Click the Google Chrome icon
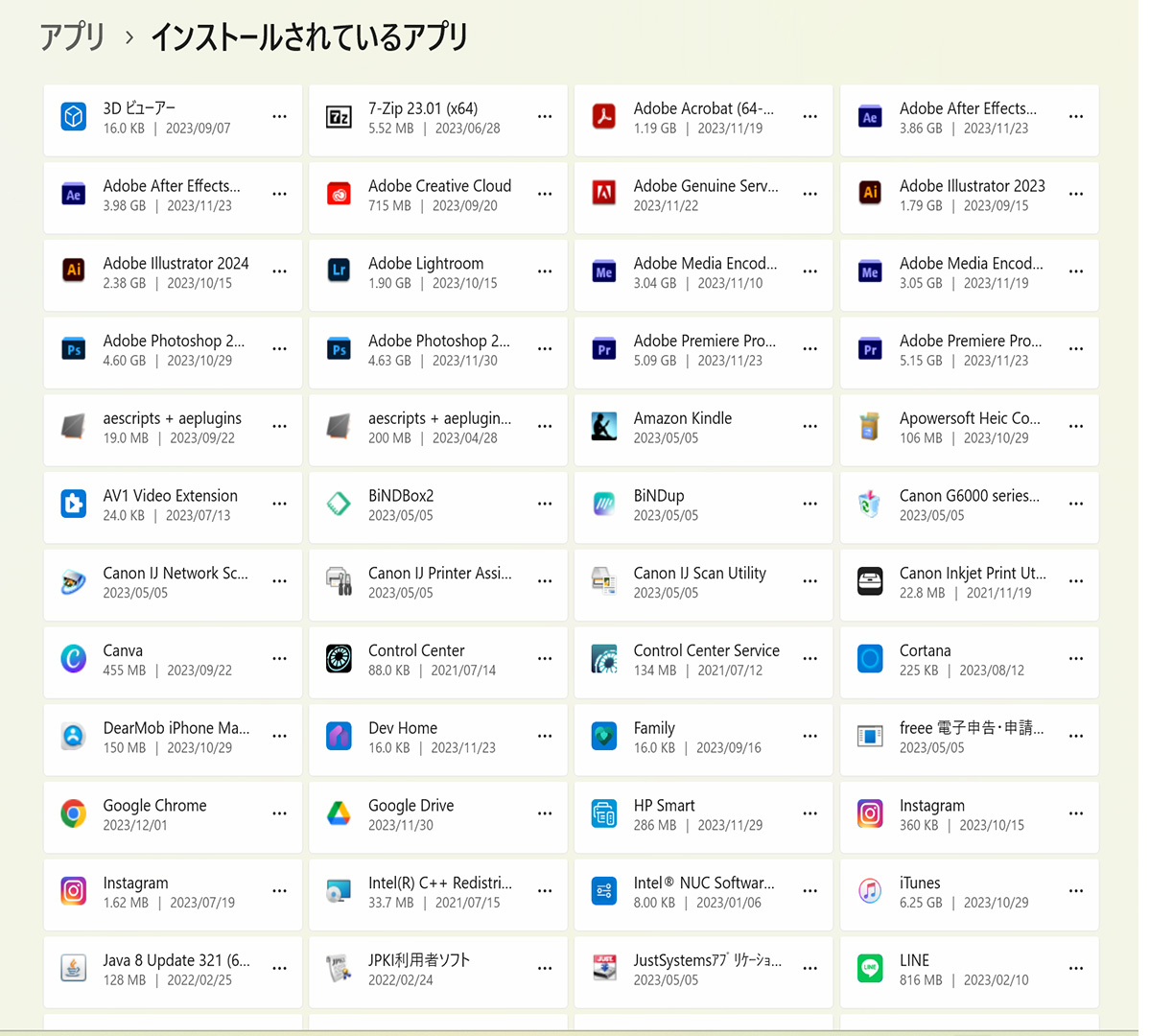The height and width of the screenshot is (1036, 1173). point(73,813)
